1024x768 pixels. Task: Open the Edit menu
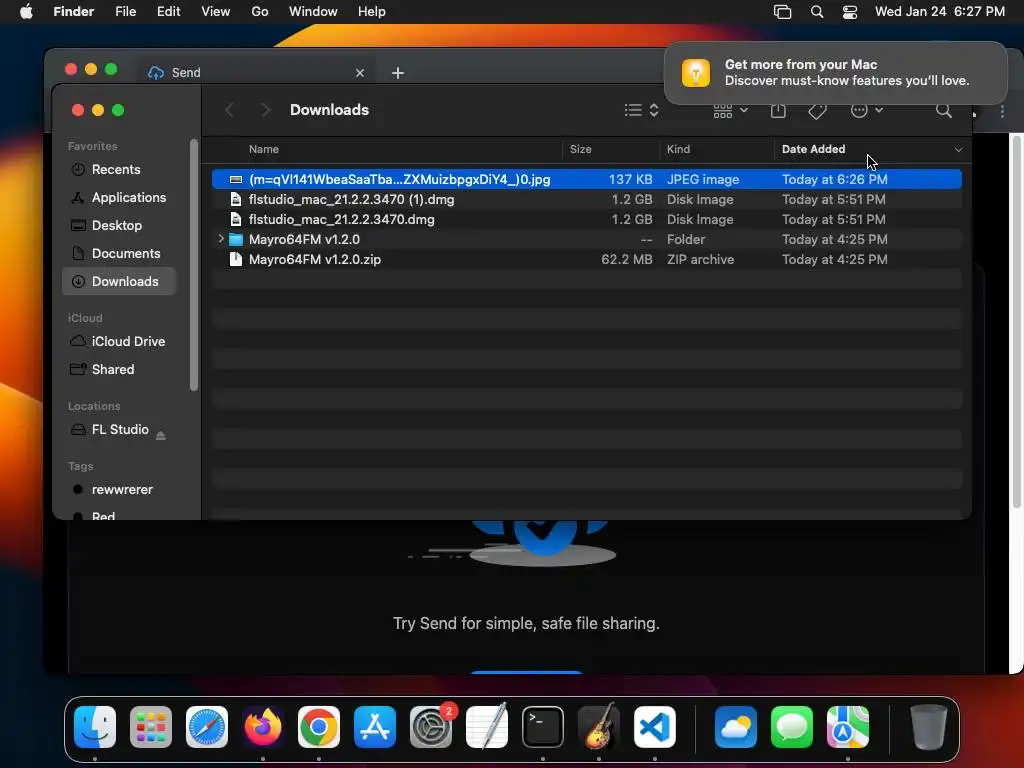168,12
